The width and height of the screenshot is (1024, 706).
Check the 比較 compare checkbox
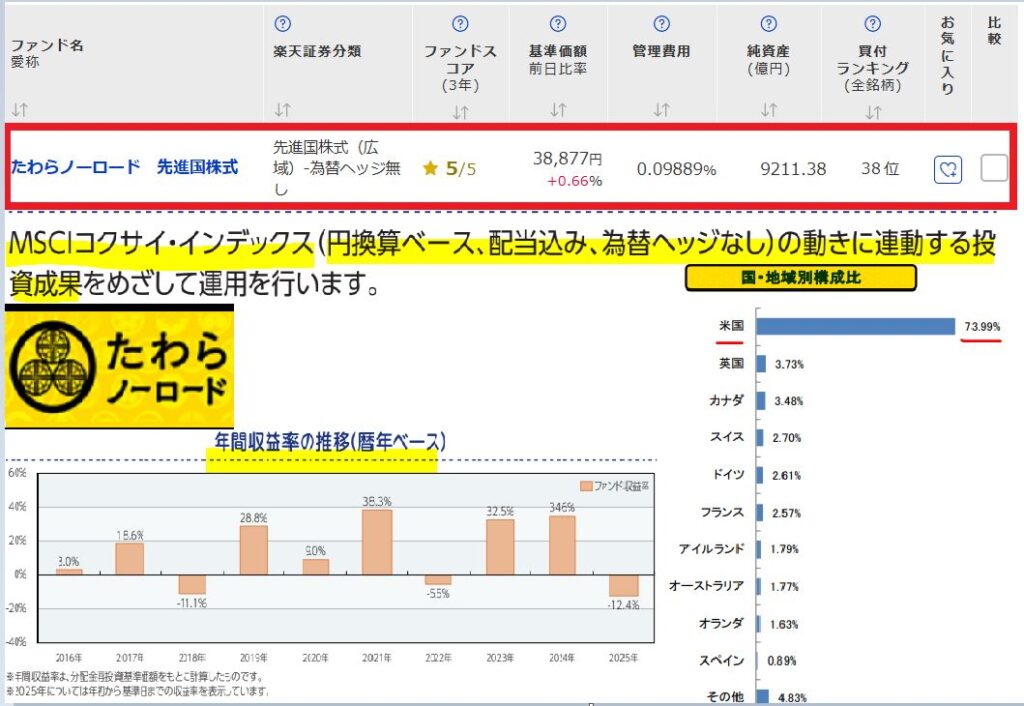point(994,168)
